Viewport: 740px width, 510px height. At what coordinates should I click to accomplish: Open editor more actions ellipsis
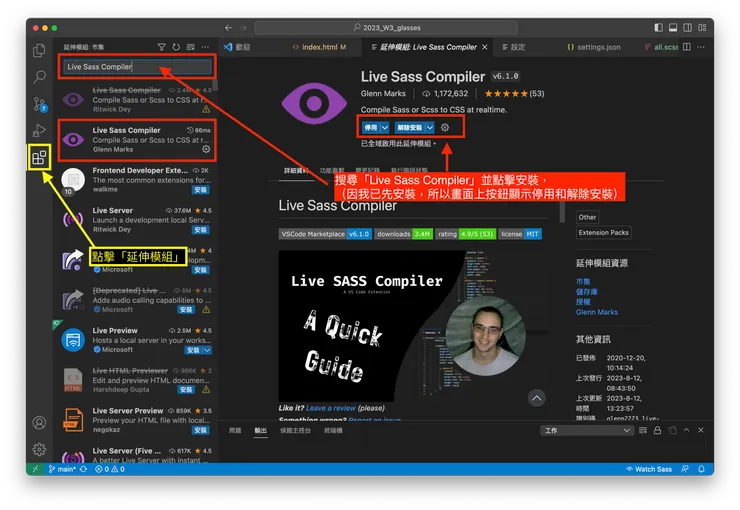701,47
